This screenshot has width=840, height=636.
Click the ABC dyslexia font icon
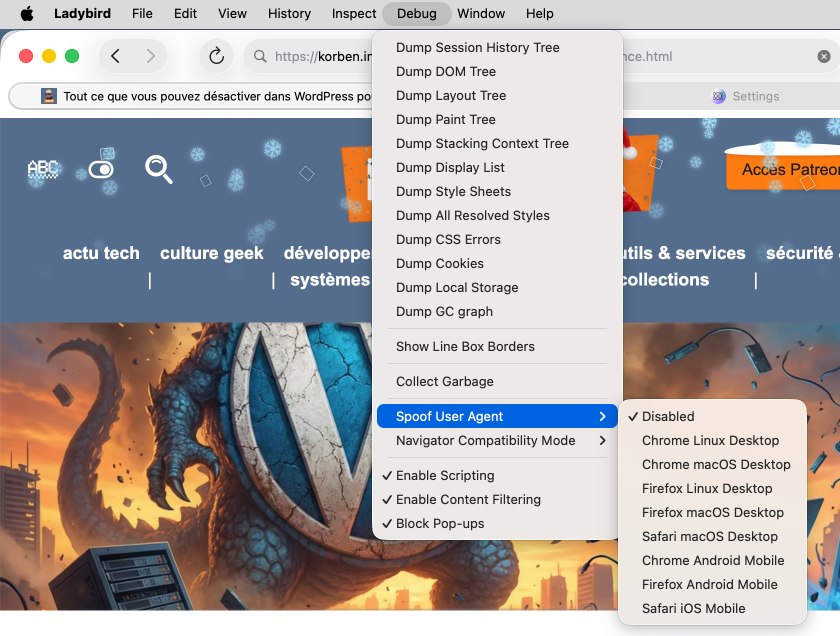43,169
